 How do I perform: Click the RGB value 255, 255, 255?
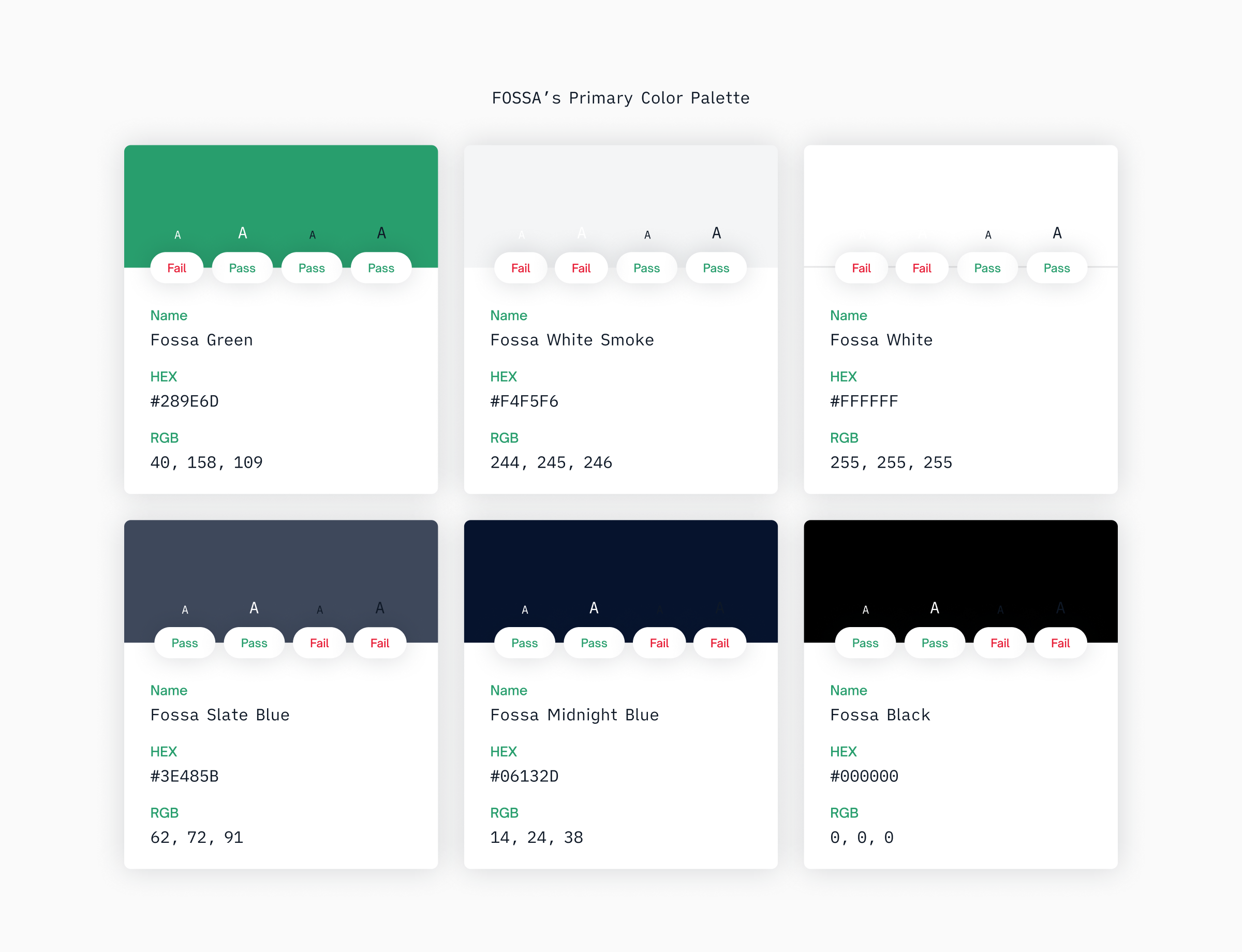(x=892, y=463)
